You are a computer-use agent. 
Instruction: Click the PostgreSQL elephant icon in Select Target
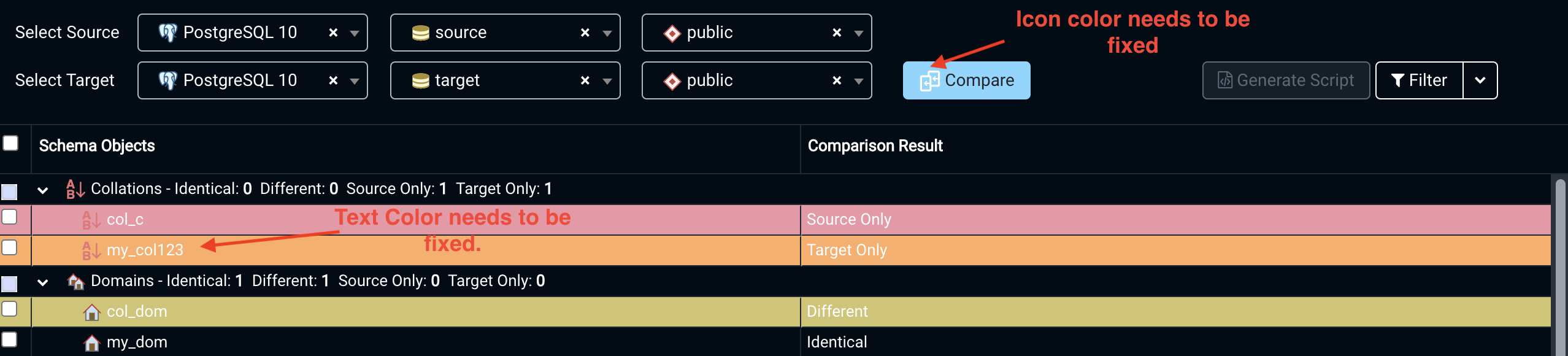click(x=167, y=80)
